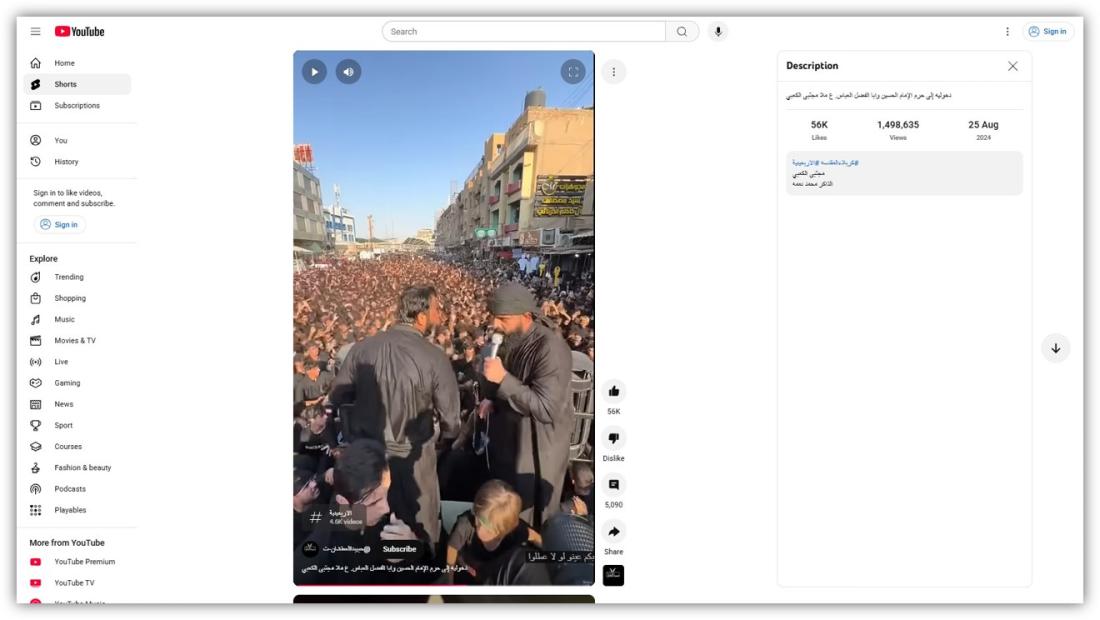Go to the YouTube logo home link
1100x620 pixels.
(x=79, y=32)
